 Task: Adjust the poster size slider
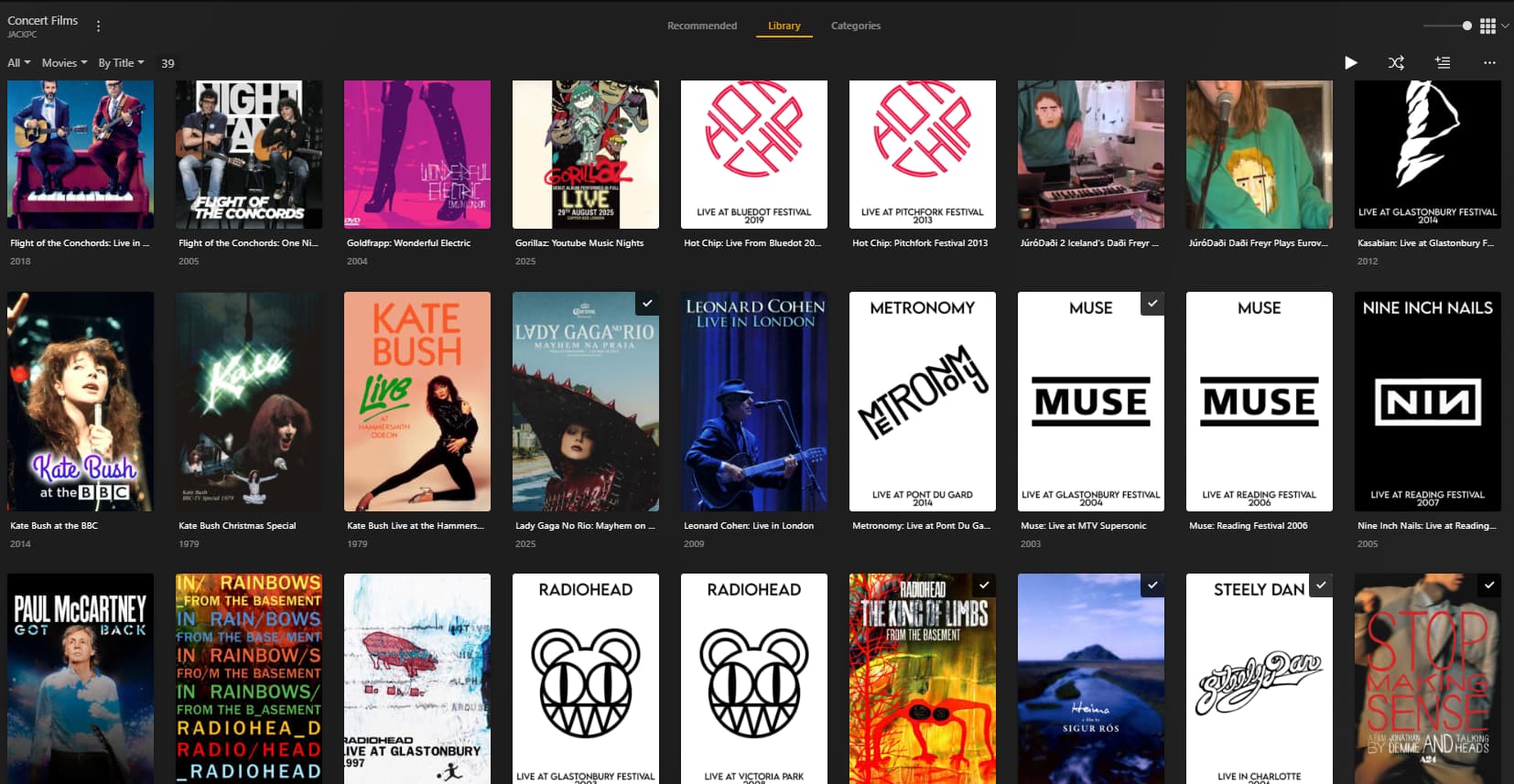[x=1466, y=26]
